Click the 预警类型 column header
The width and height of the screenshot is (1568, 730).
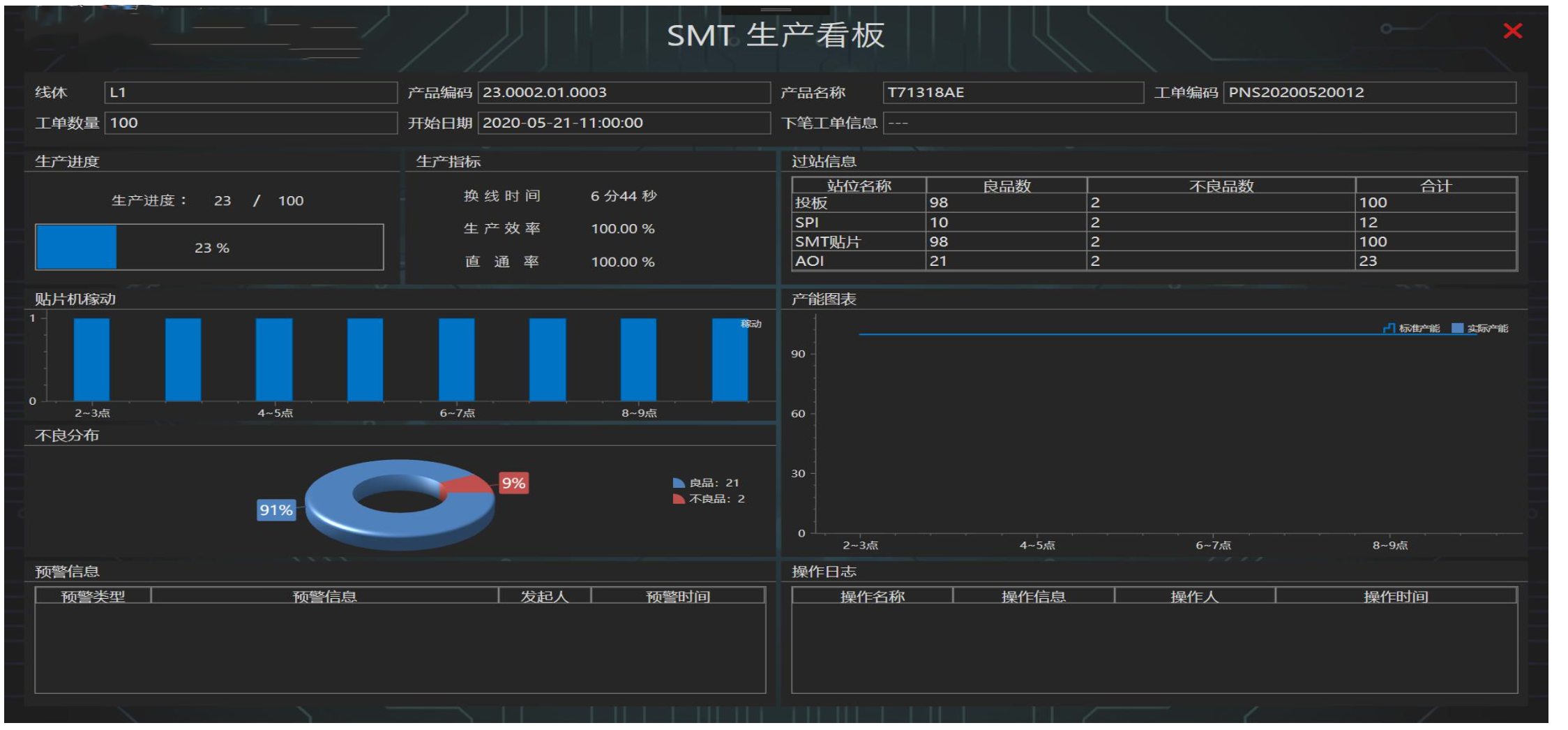pyautogui.click(x=93, y=596)
